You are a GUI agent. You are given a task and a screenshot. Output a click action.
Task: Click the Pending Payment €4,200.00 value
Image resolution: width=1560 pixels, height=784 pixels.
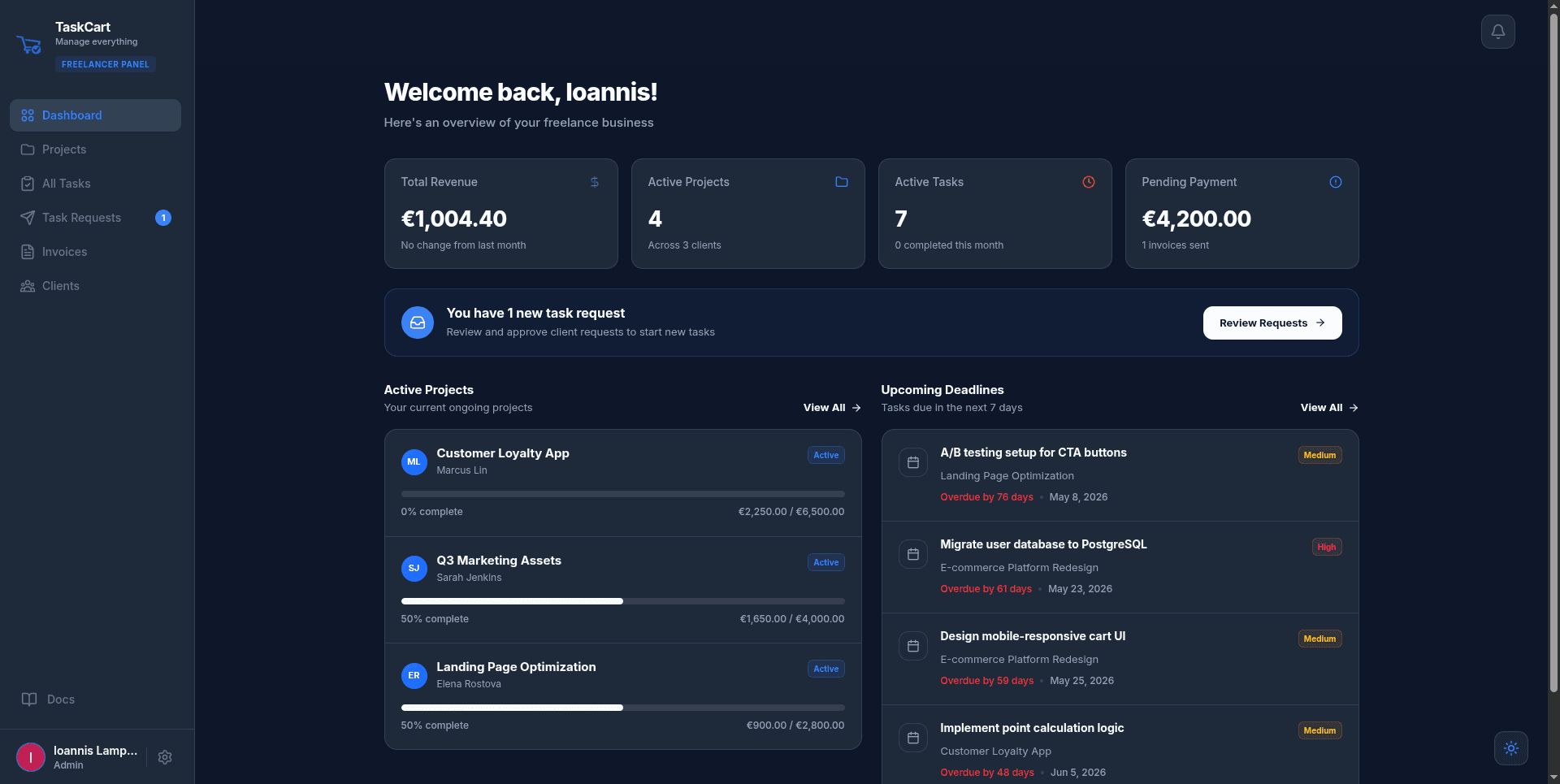coord(1197,219)
